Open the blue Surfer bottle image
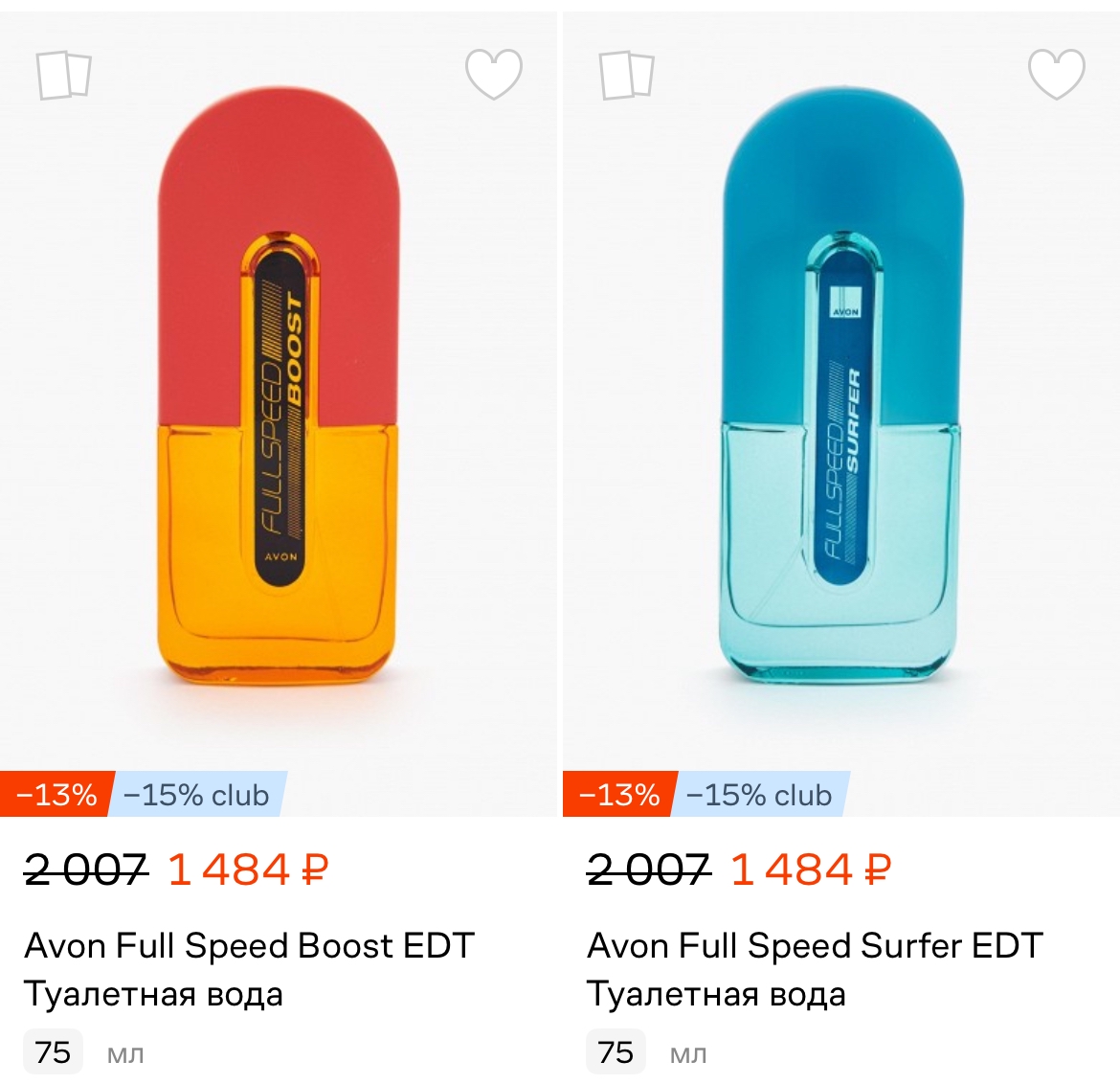Screen dimensions: 1120x1084 pos(840,402)
